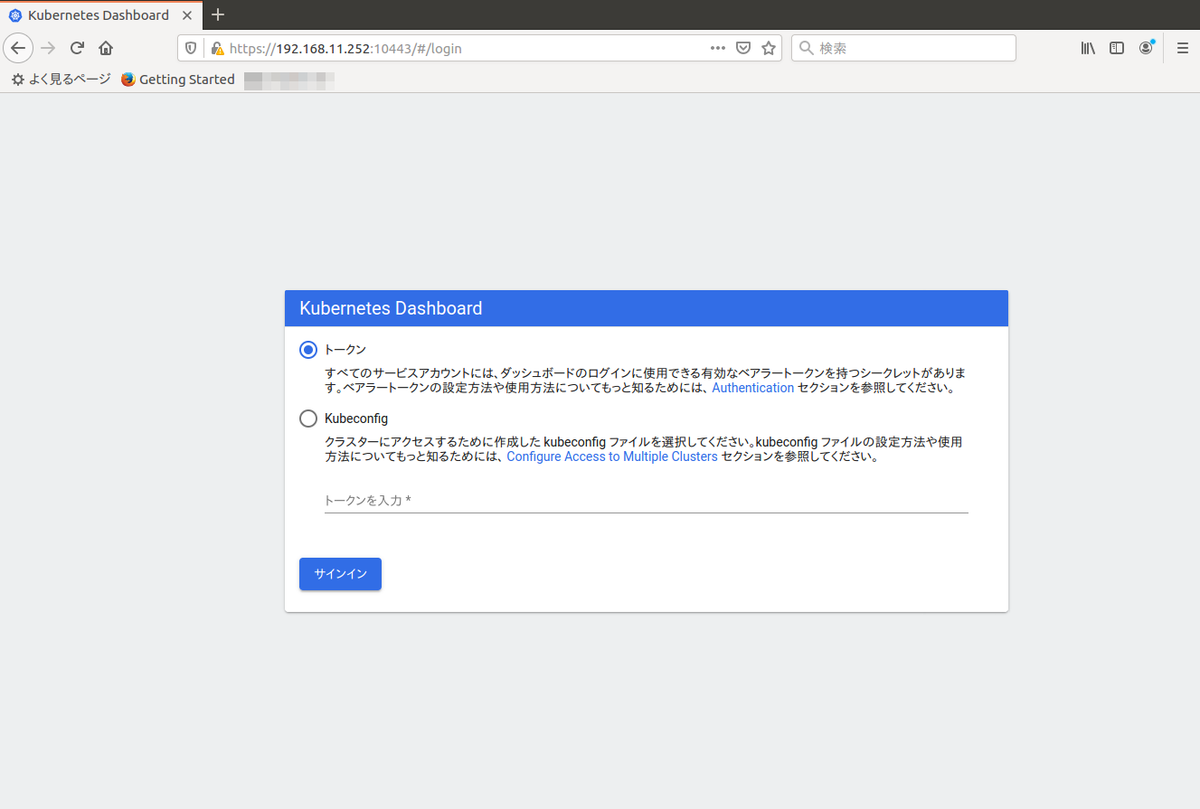Image resolution: width=1200 pixels, height=809 pixels.
Task: Click the 検索 search box
Action: point(904,48)
